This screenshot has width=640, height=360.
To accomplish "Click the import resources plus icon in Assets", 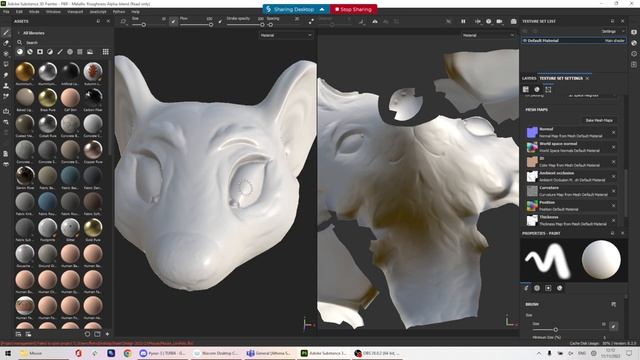I will tap(107, 334).
